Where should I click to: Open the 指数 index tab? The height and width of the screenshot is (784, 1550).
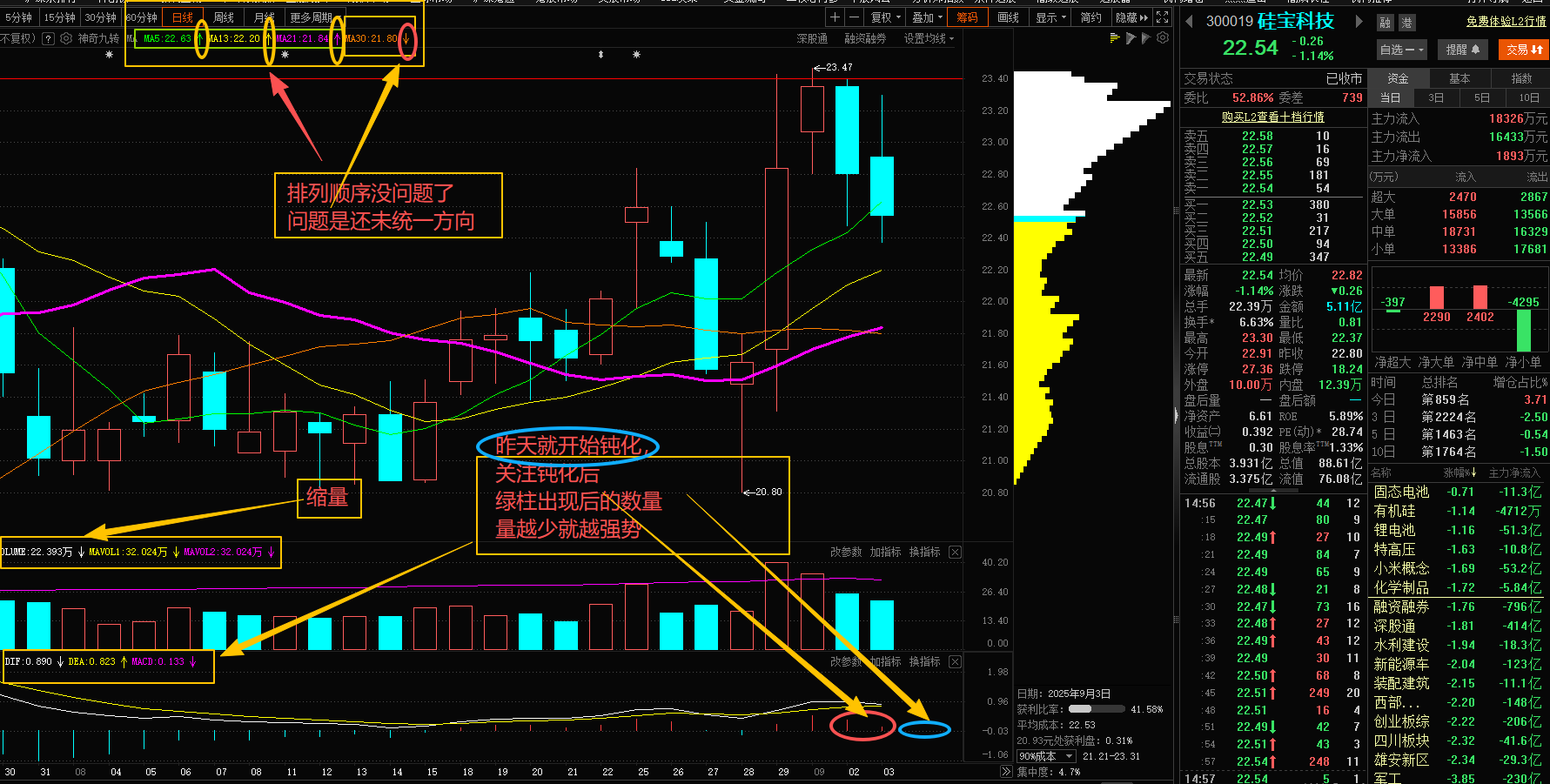[1521, 78]
